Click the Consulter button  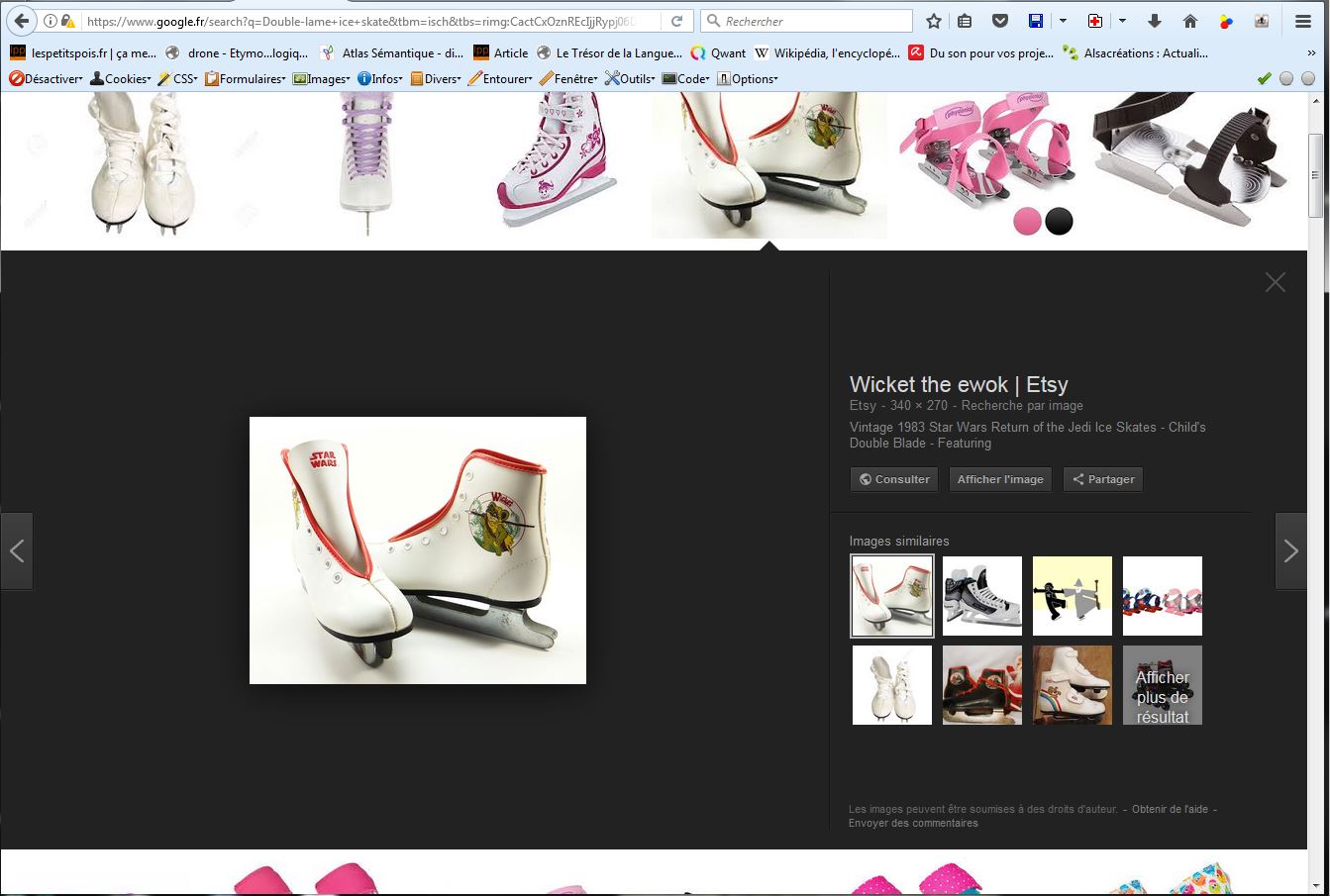pyautogui.click(x=894, y=479)
